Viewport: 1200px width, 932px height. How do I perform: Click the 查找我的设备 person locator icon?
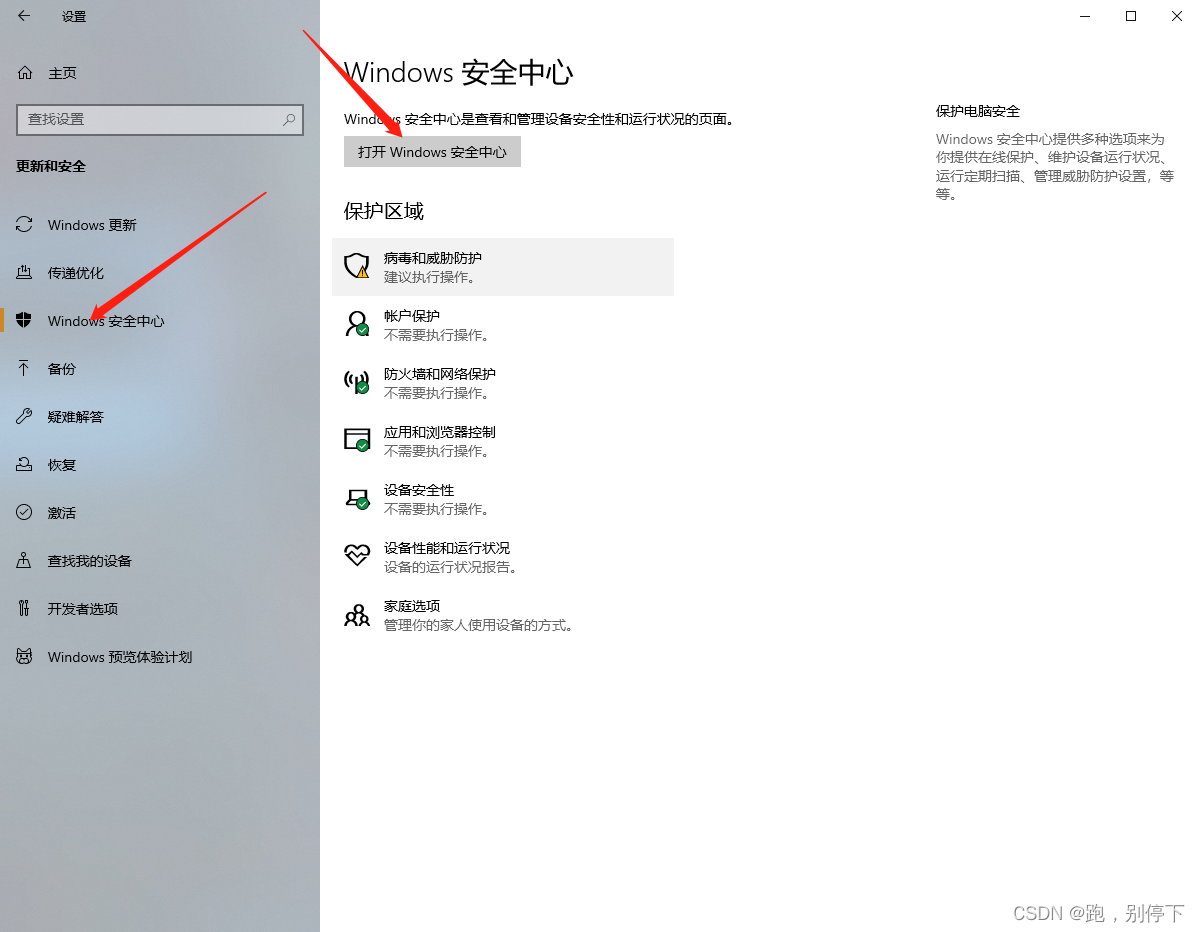(24, 561)
